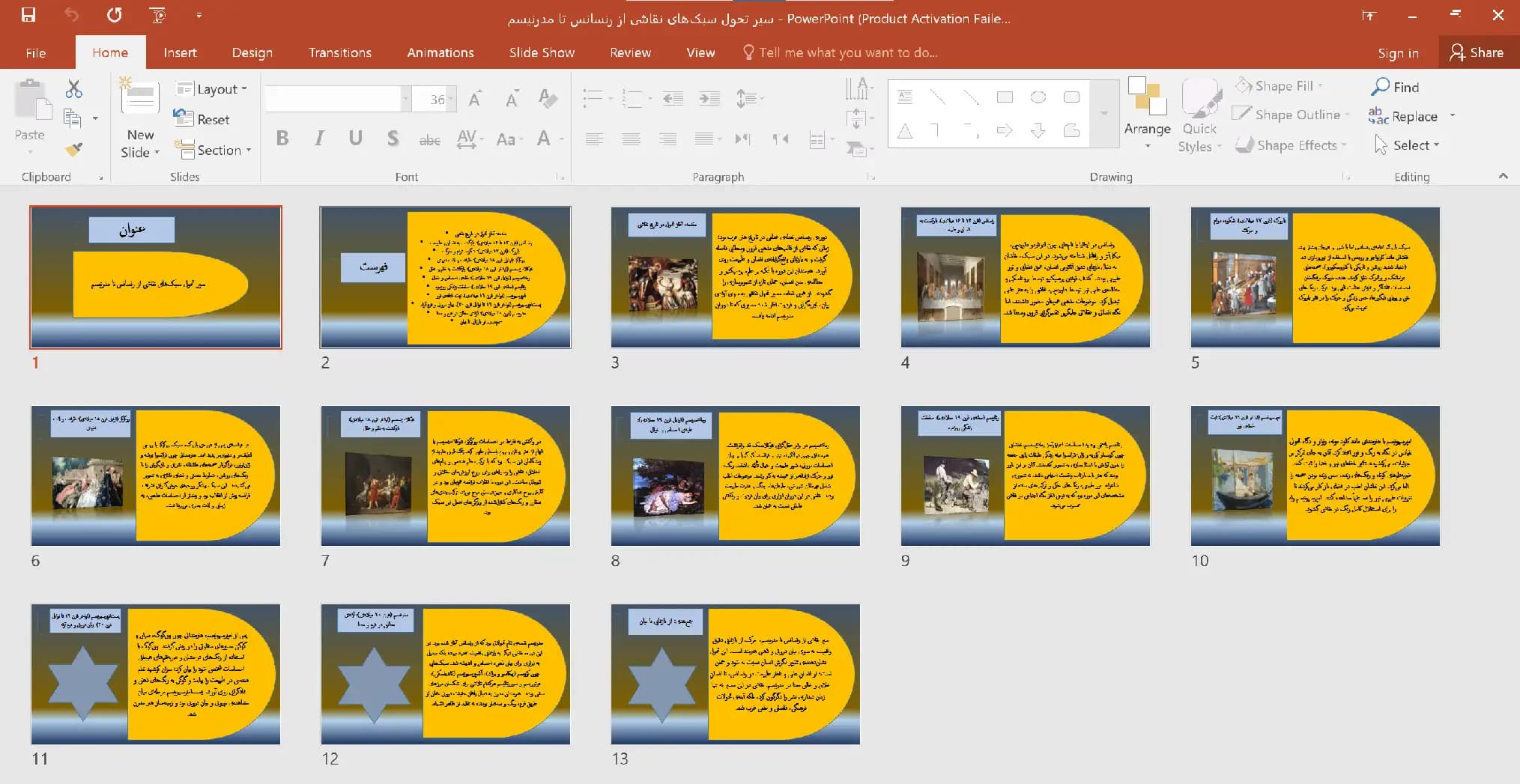The width and height of the screenshot is (1520, 784).
Task: Center align paragraph text
Action: [631, 139]
